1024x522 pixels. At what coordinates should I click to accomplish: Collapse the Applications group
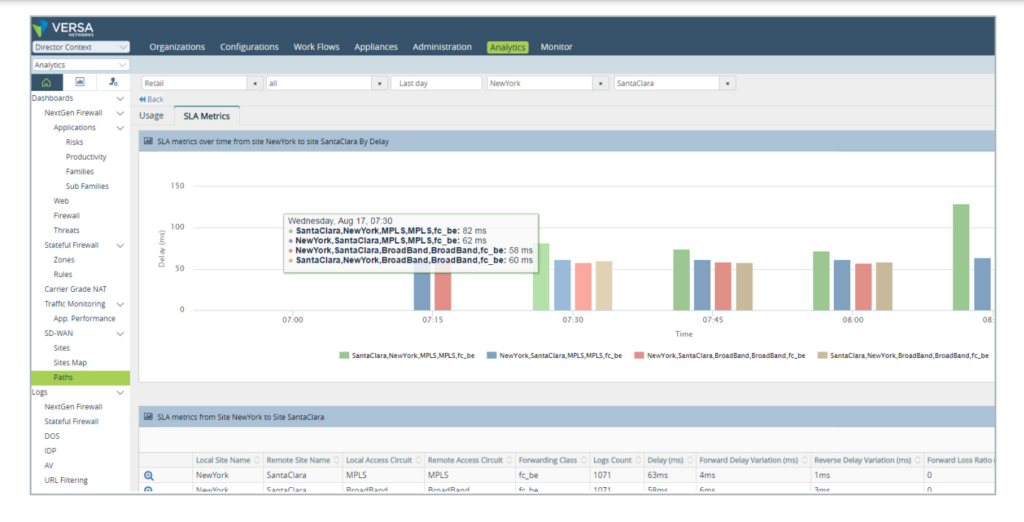(120, 128)
